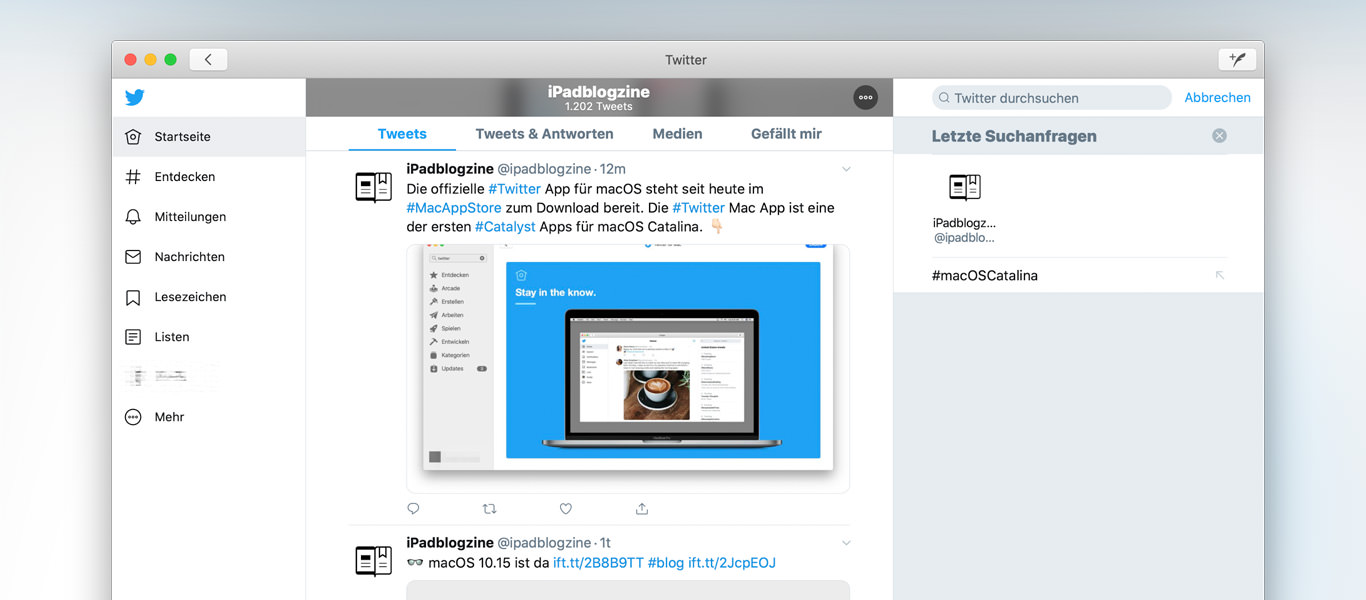Share the macOS Twitter app tweet

[x=642, y=509]
